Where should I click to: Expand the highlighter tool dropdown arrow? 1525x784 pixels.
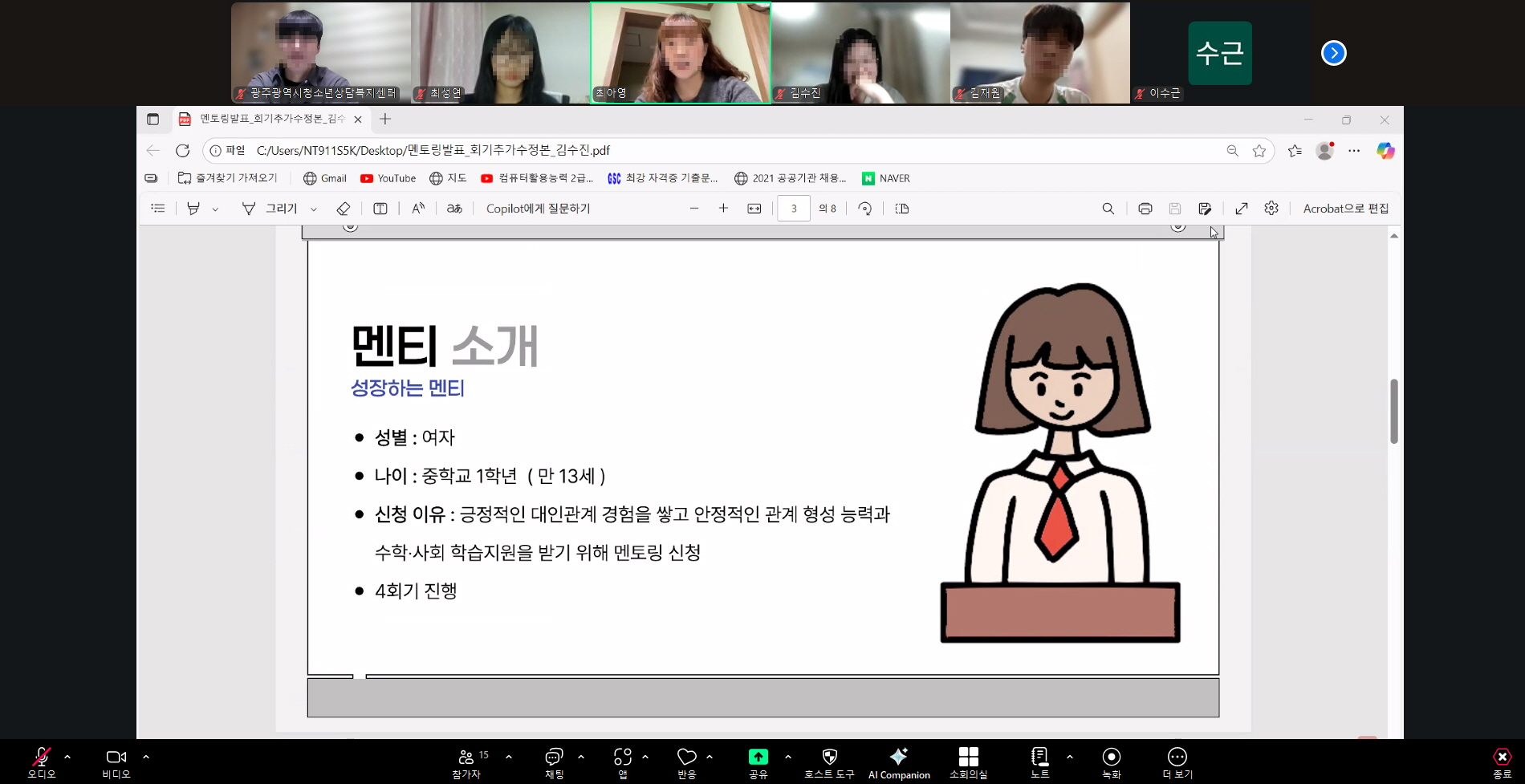(215, 209)
